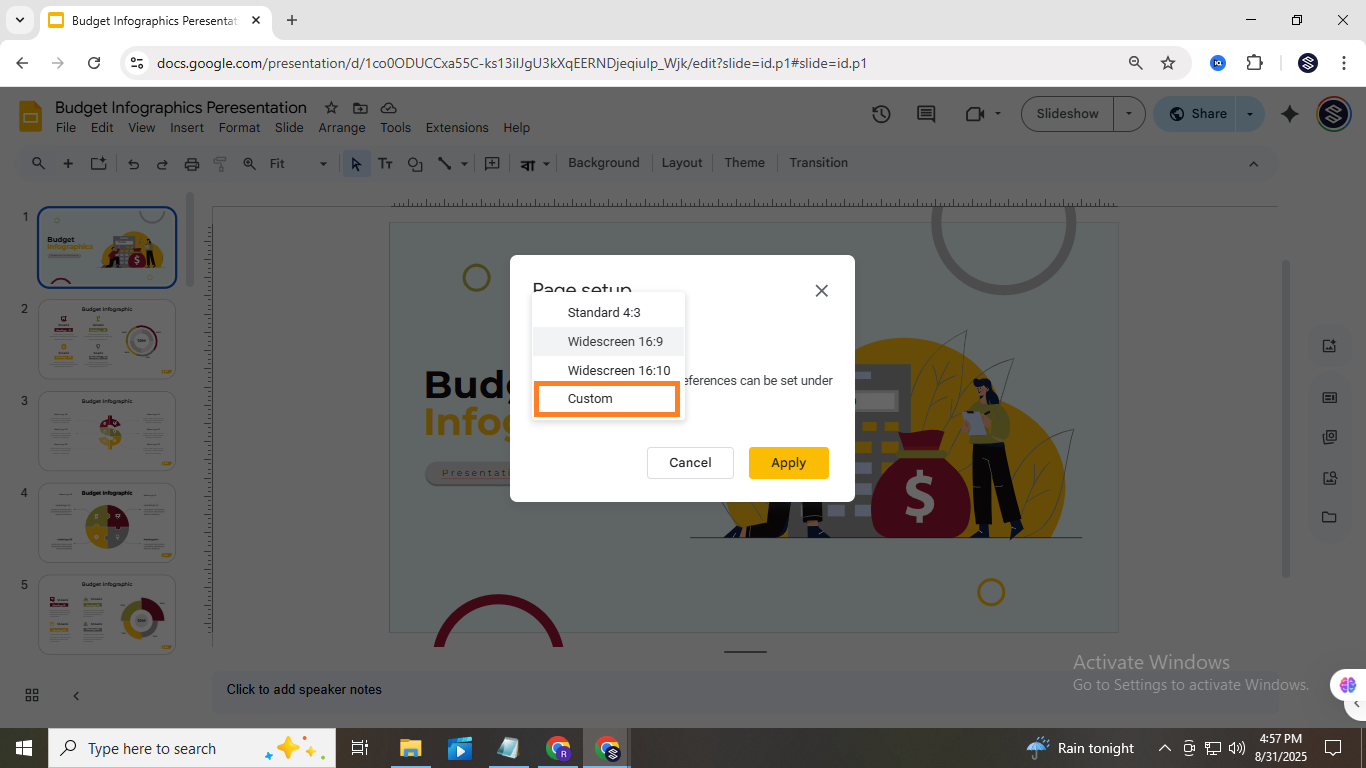Screen dimensions: 1366x768
Task: Click the Cancel button
Action: click(690, 463)
